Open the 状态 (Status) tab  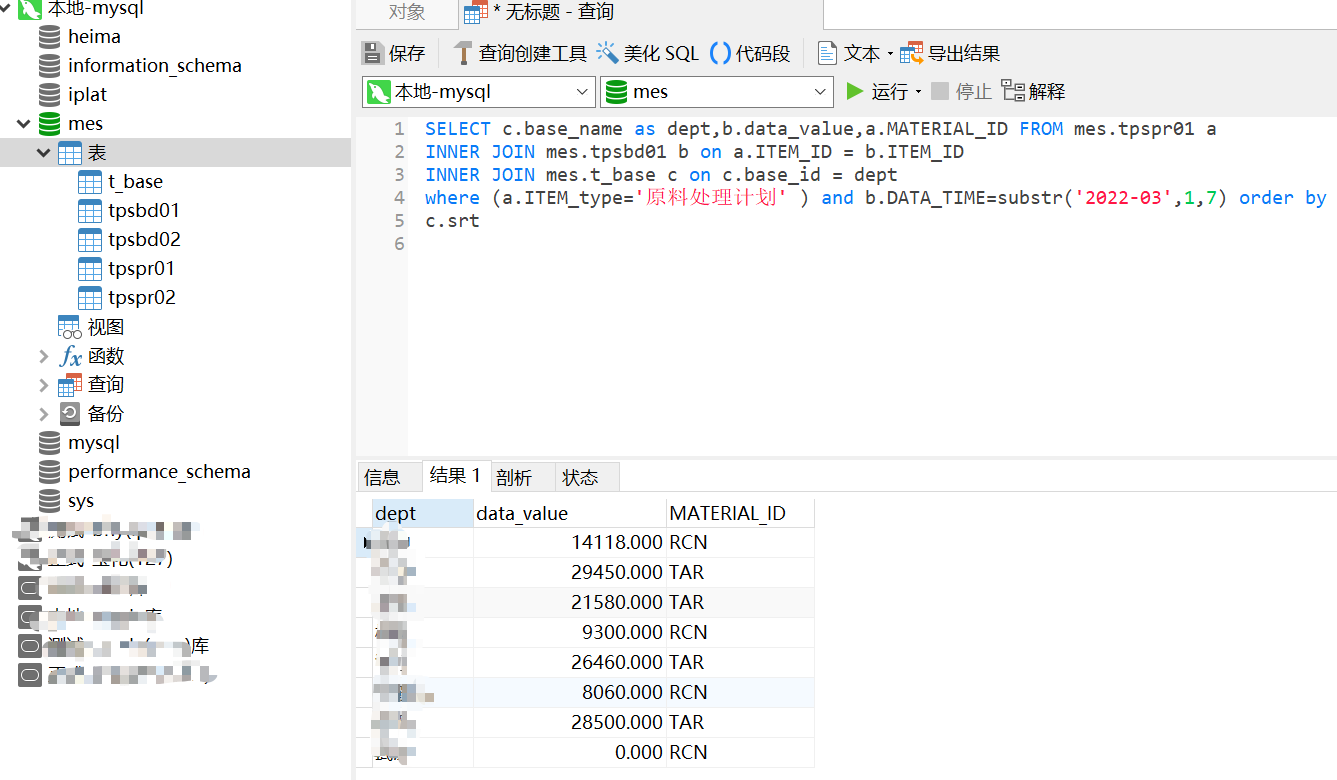(580, 477)
